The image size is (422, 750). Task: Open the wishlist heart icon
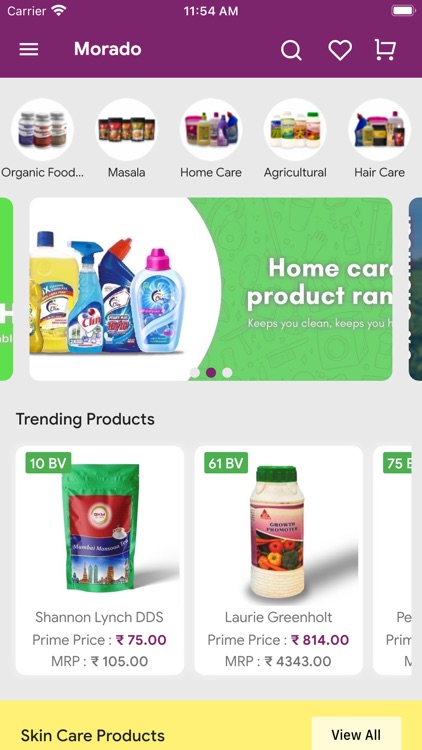340,50
